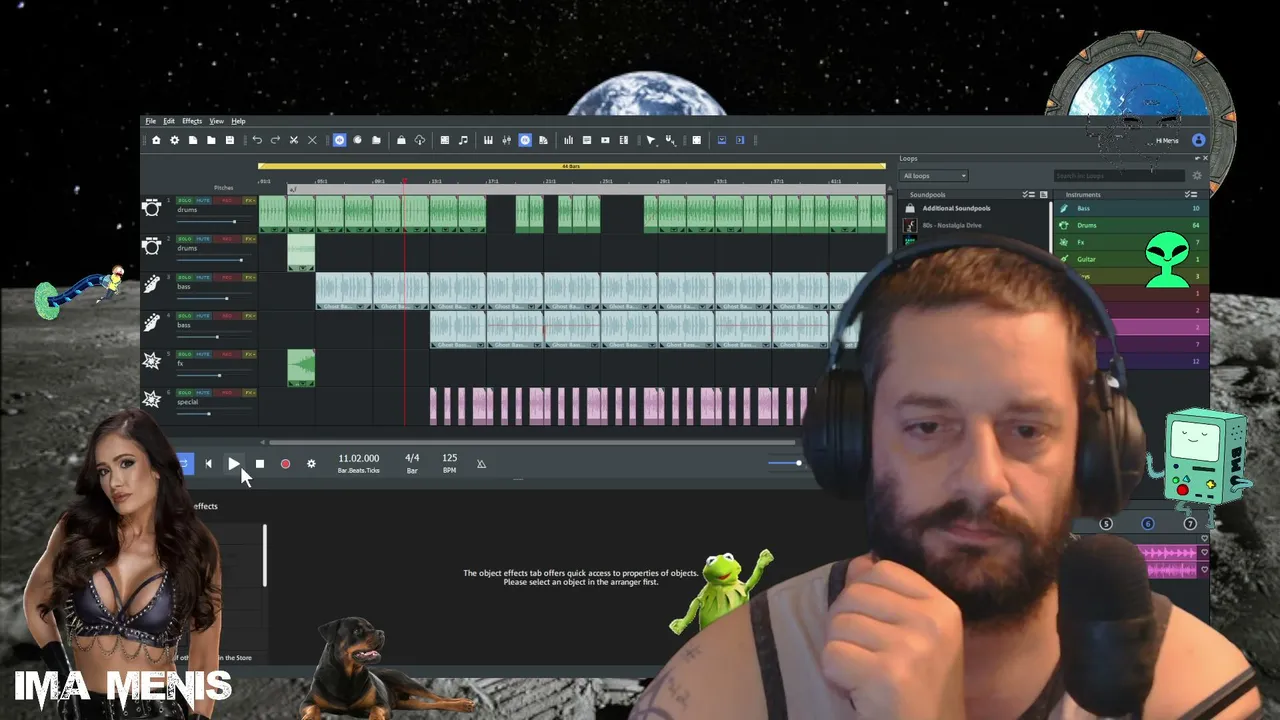Arm recording on track 2 drums
Screen dimensions: 1280x720
point(227,239)
